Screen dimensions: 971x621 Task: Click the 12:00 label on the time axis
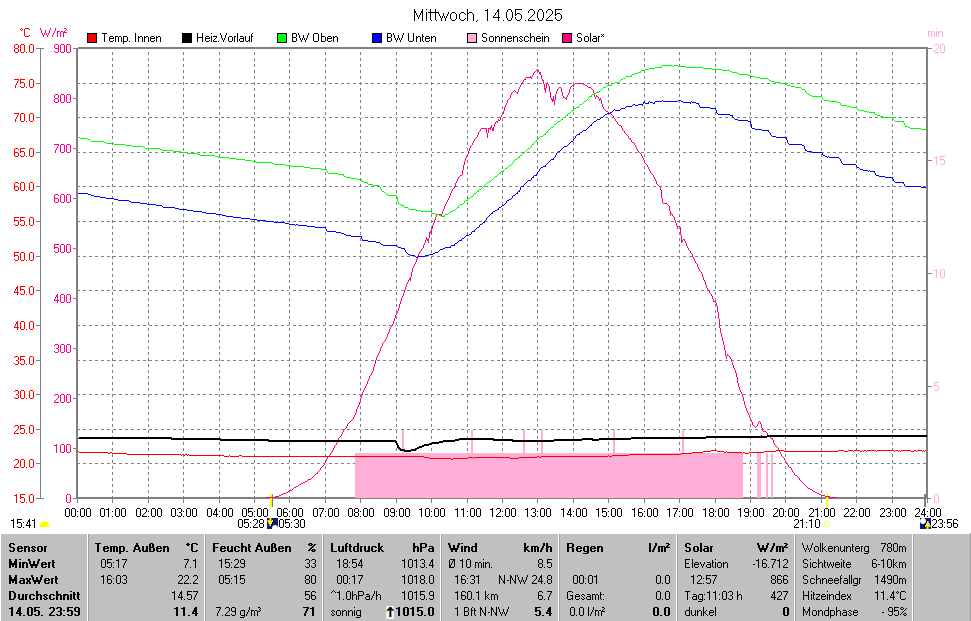[x=502, y=513]
